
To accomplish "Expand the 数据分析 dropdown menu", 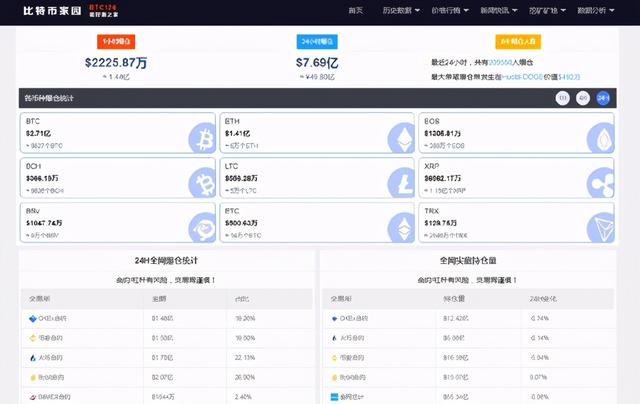I will point(596,11).
